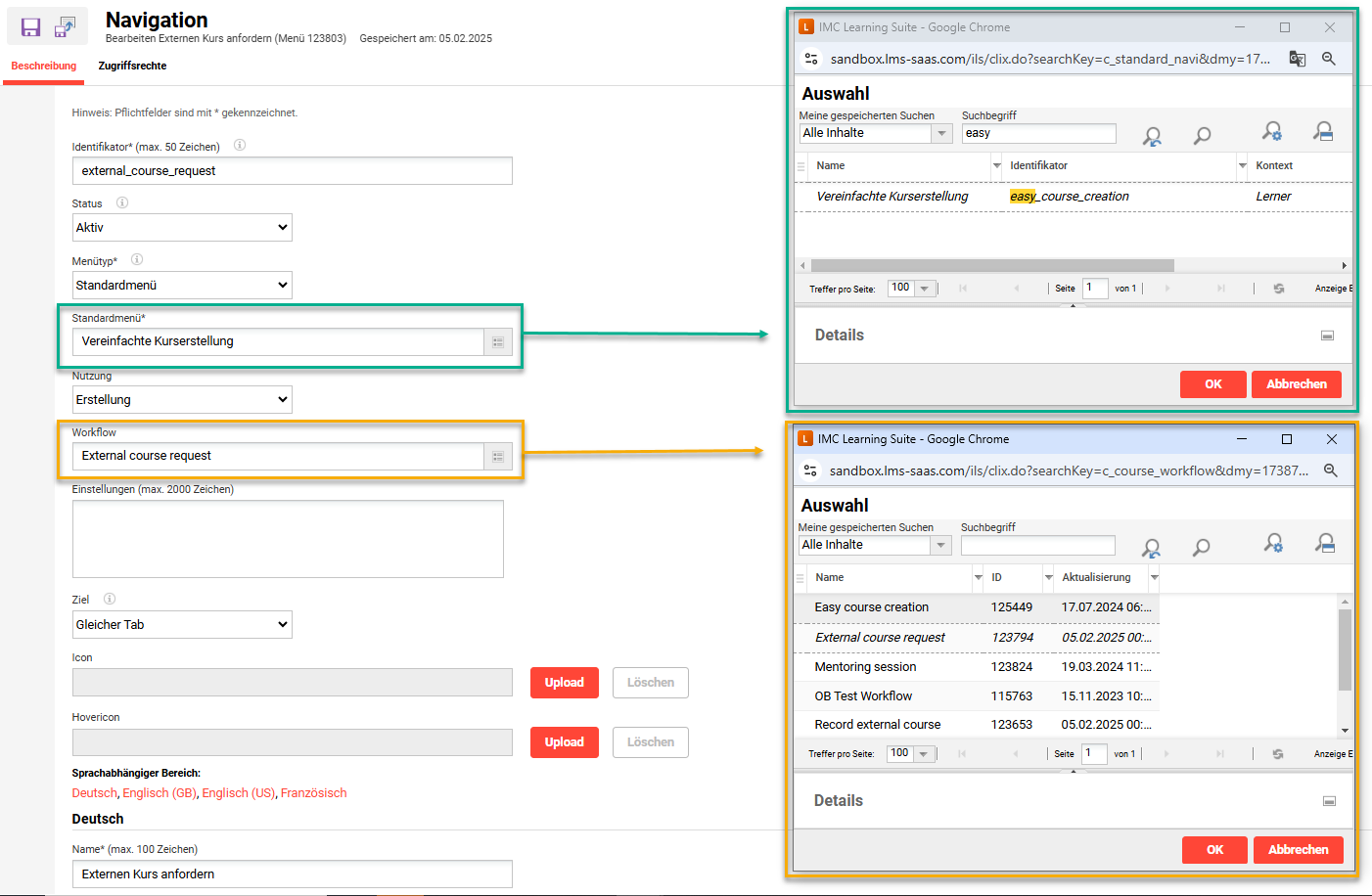Click the save-and-close icon beside save
The height and width of the screenshot is (896, 1372).
point(65,27)
